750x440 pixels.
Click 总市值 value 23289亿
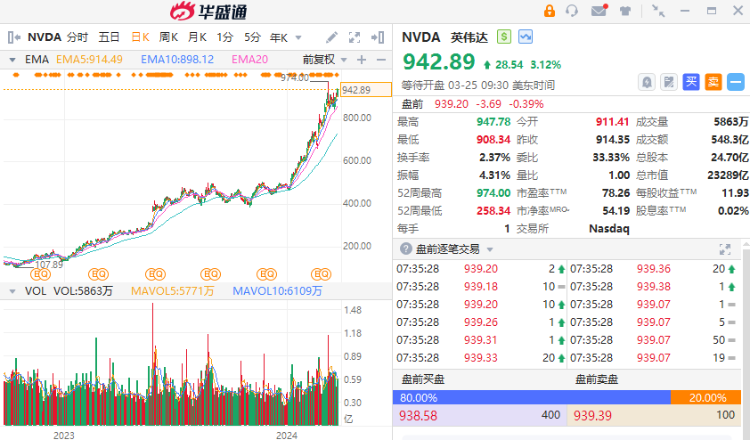coord(728,175)
